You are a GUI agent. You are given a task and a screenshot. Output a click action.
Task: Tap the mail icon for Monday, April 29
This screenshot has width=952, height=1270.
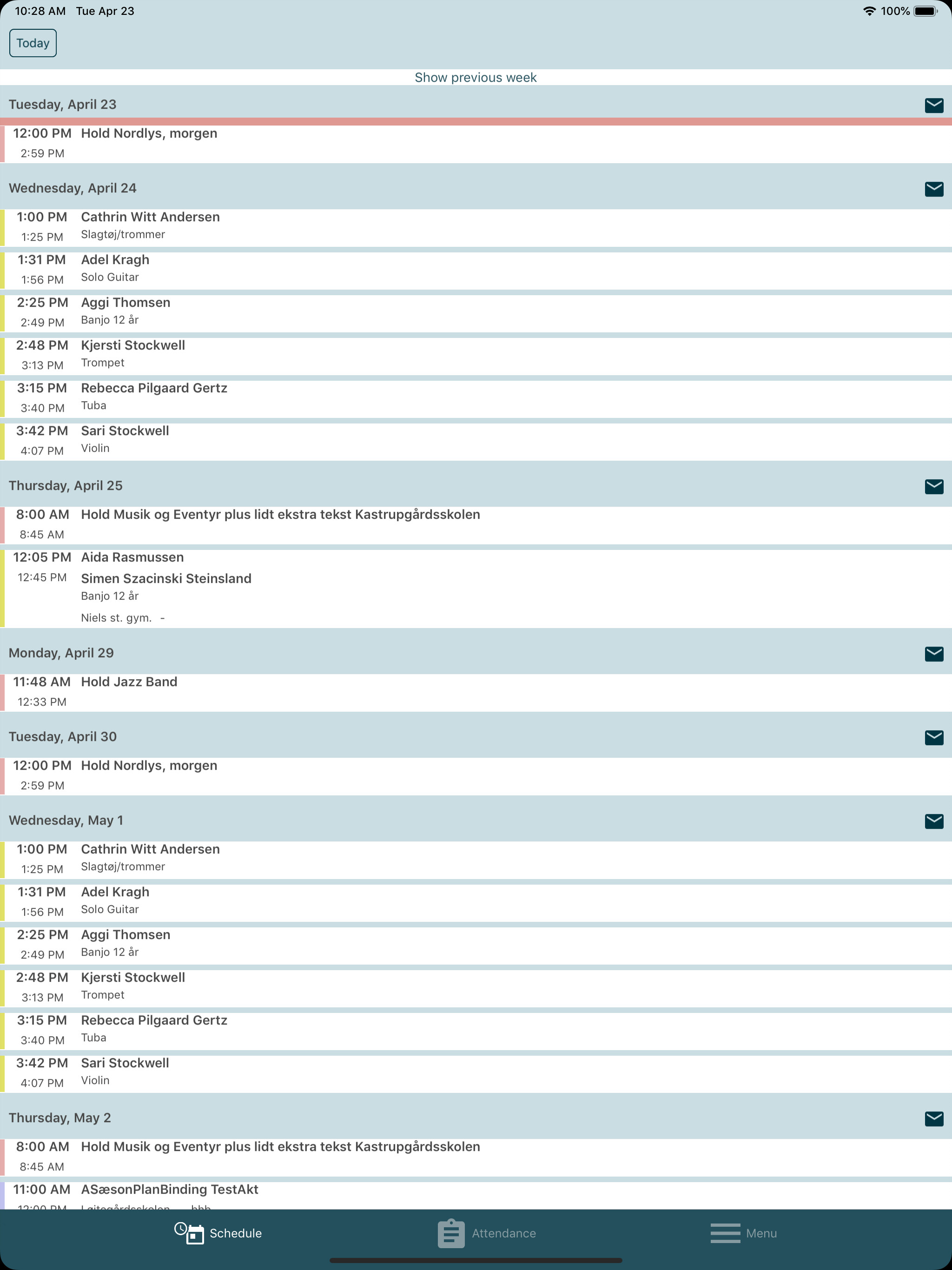(x=933, y=654)
